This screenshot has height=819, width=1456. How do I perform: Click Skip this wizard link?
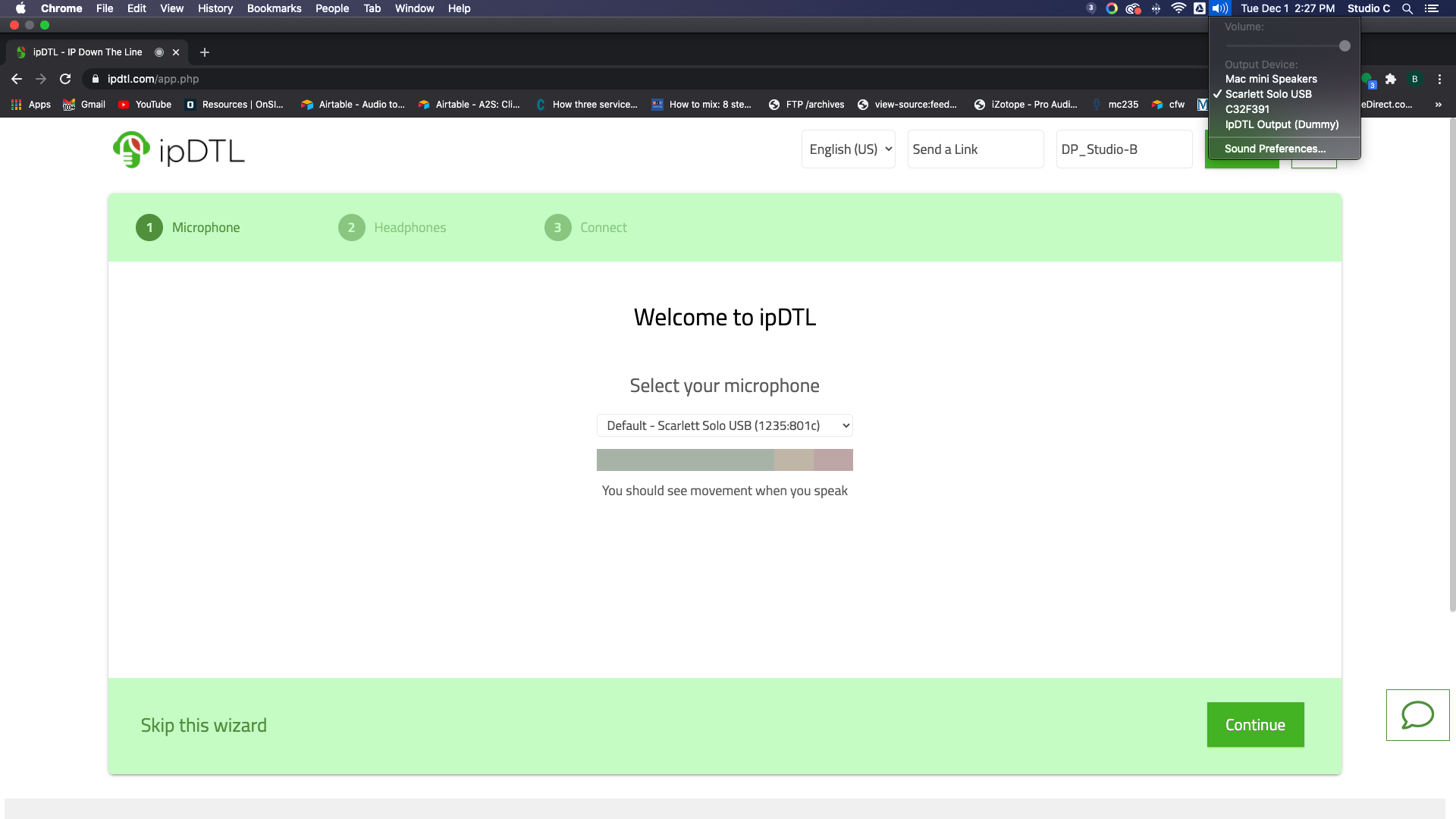203,725
